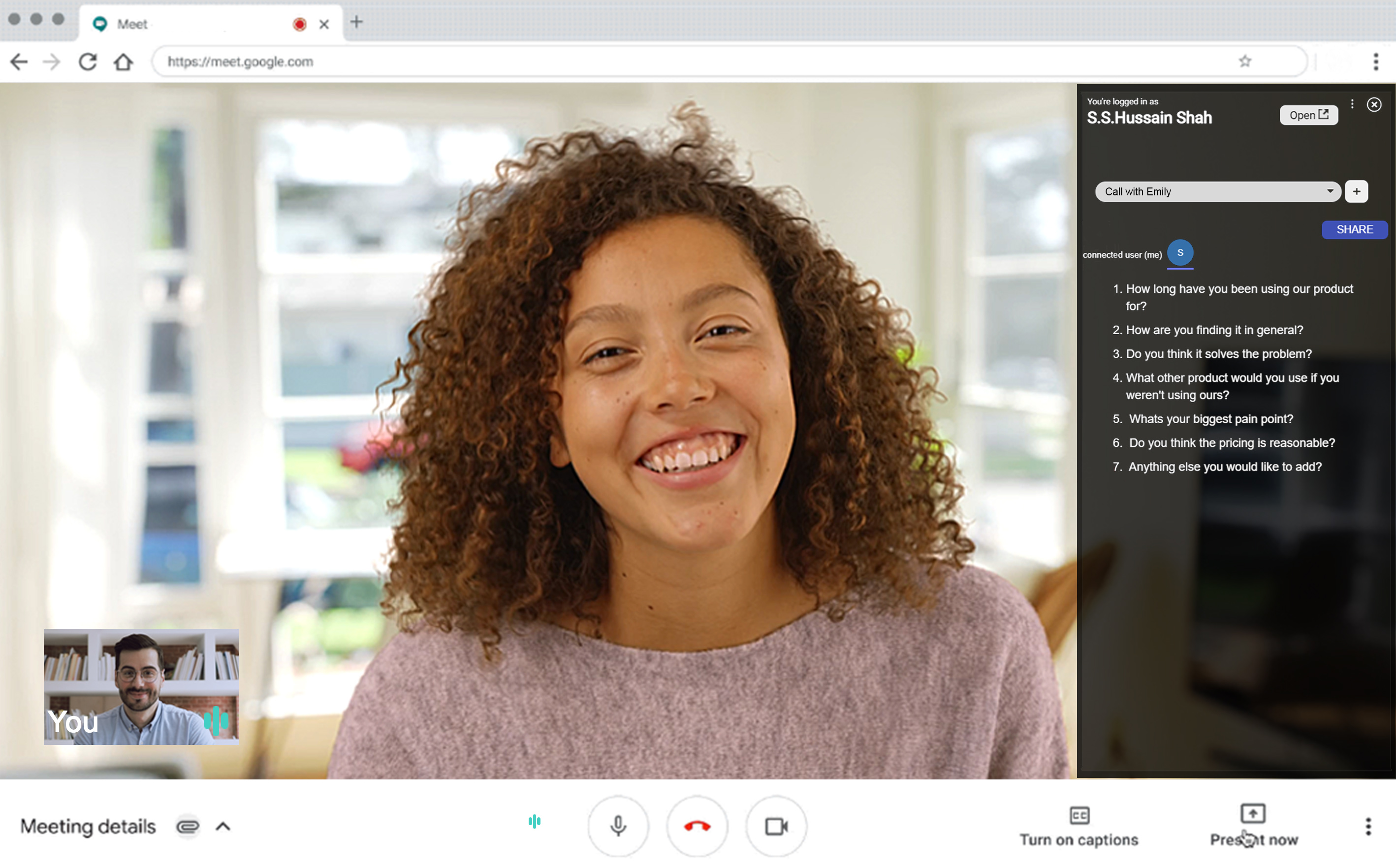Reload the Meet page
1396x868 pixels.
[x=88, y=62]
